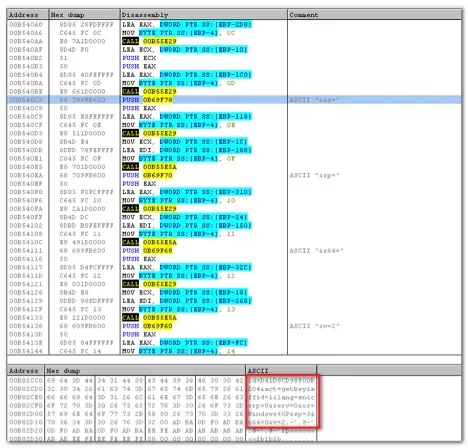Image resolution: width=468 pixels, height=448 pixels.
Task: Click instruction LEA EDI, [EBP-150]
Action: click(x=187, y=225)
